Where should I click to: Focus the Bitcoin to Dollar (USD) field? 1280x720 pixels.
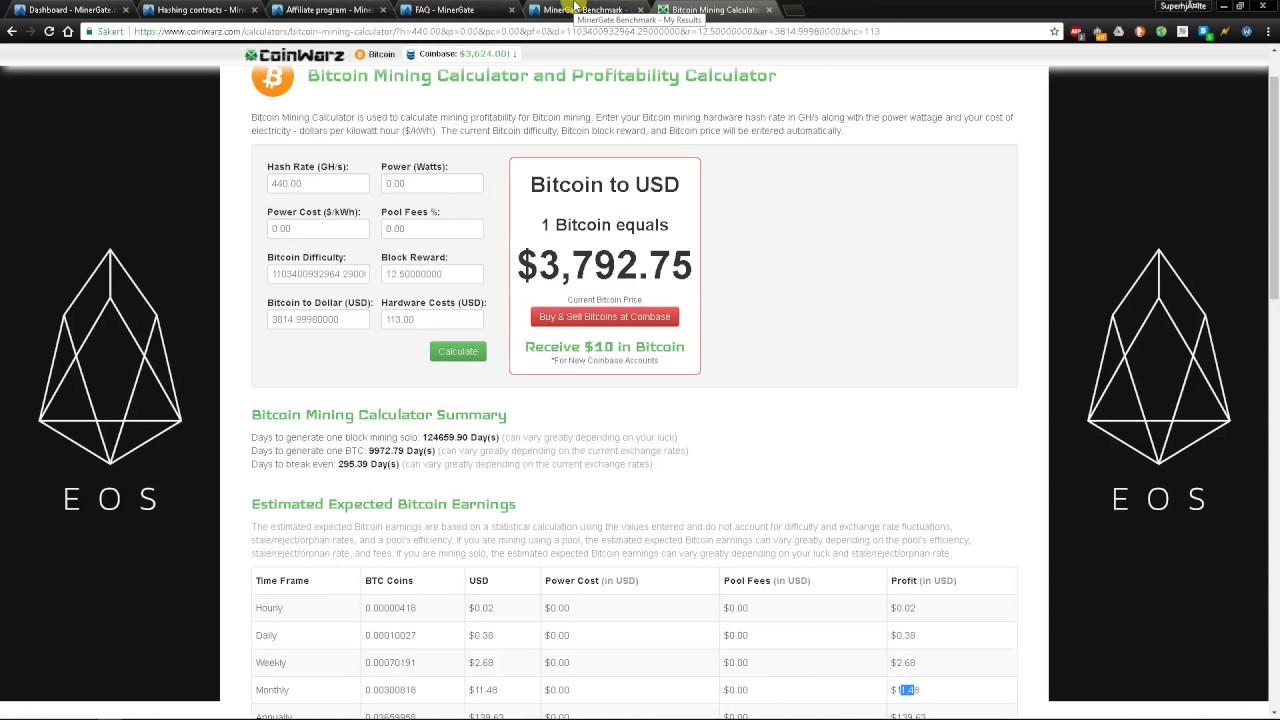tap(318, 320)
